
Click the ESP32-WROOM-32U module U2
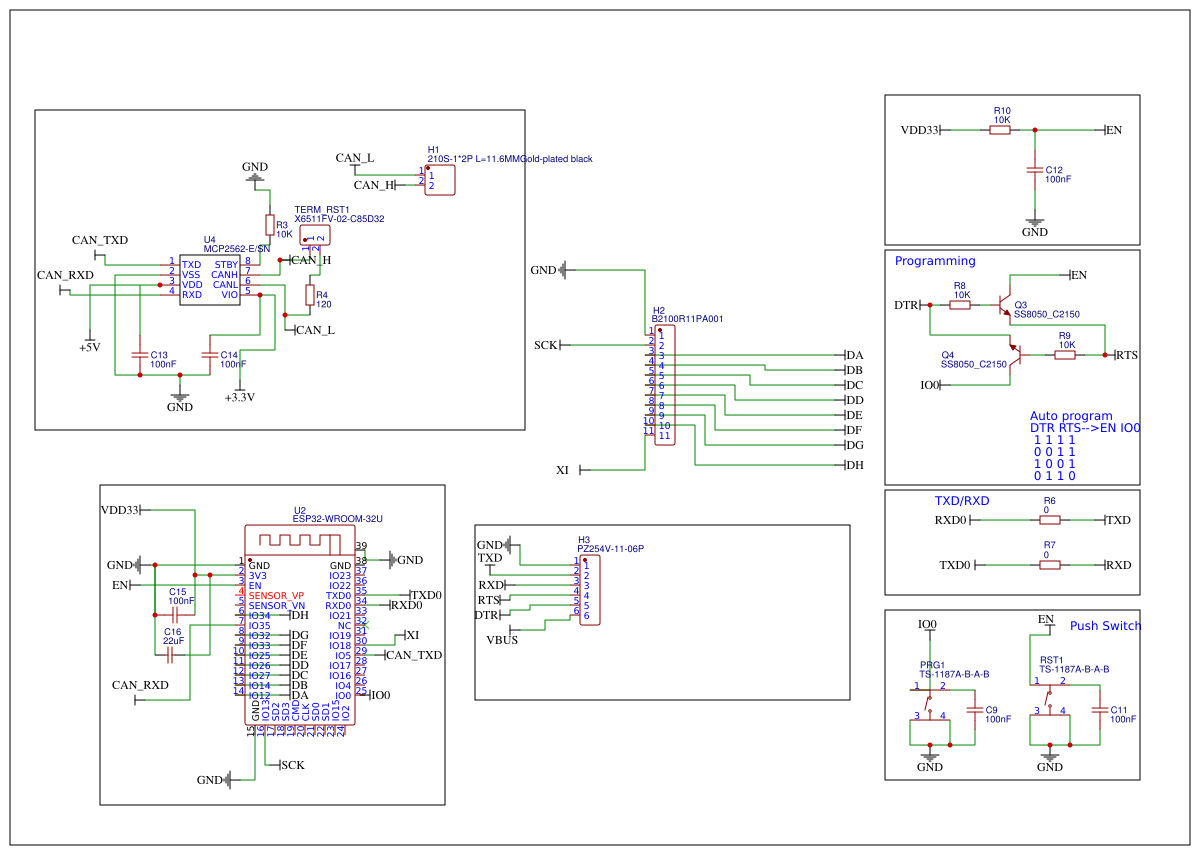pyautogui.click(x=299, y=625)
